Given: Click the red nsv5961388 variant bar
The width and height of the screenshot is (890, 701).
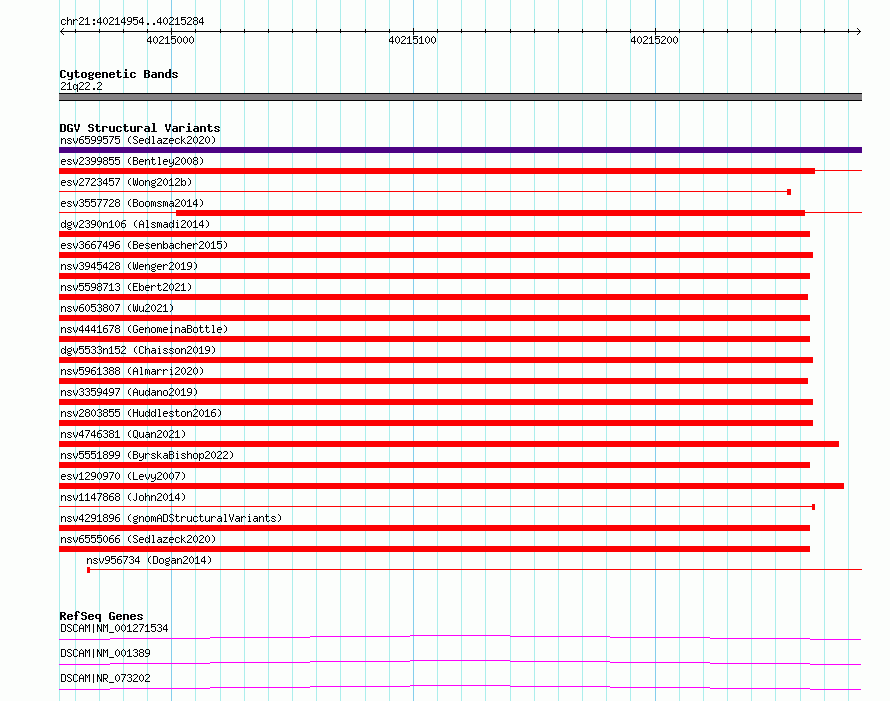Looking at the screenshot, I should click(x=433, y=381).
